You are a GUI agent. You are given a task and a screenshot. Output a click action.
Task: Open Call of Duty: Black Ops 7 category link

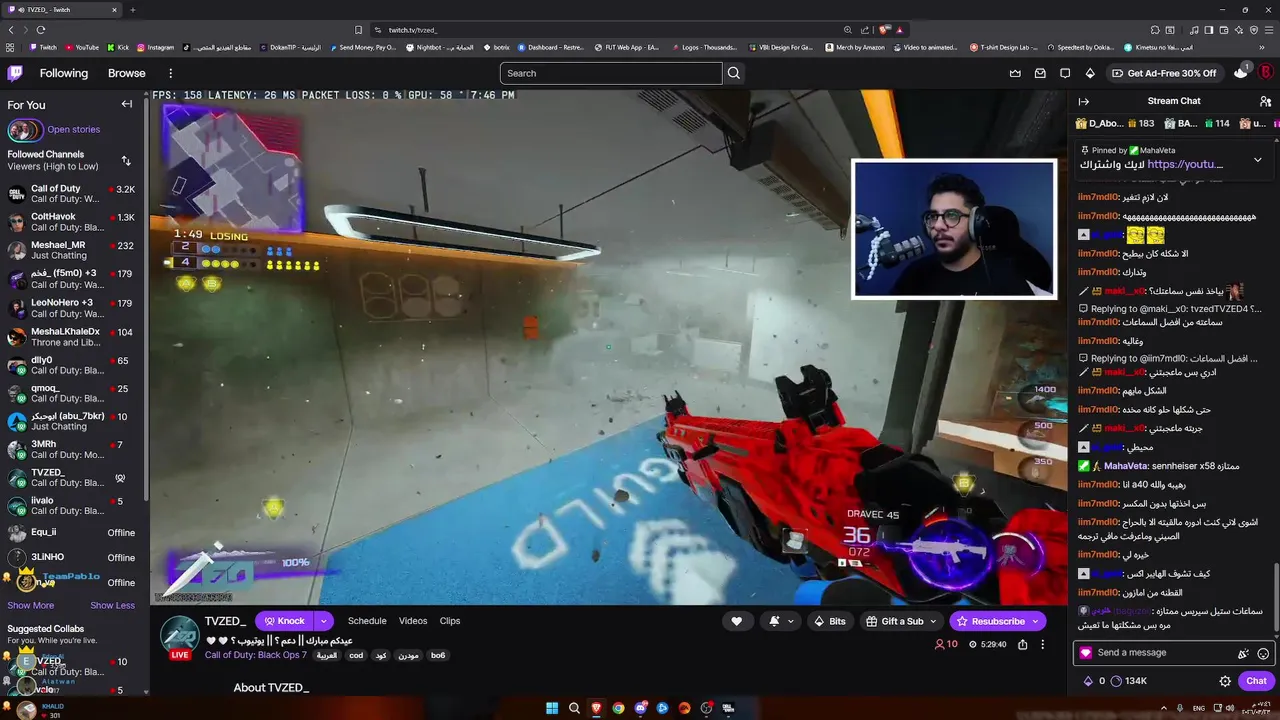point(256,655)
